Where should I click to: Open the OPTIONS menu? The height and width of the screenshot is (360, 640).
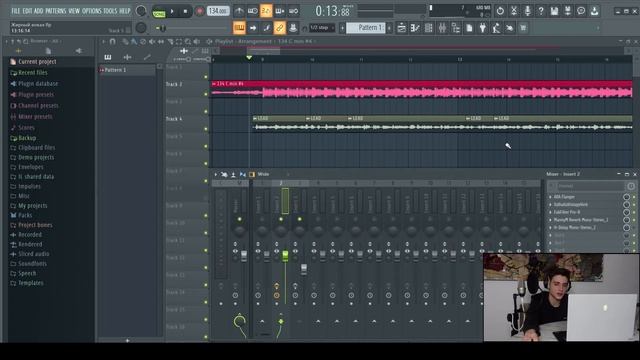[91, 11]
